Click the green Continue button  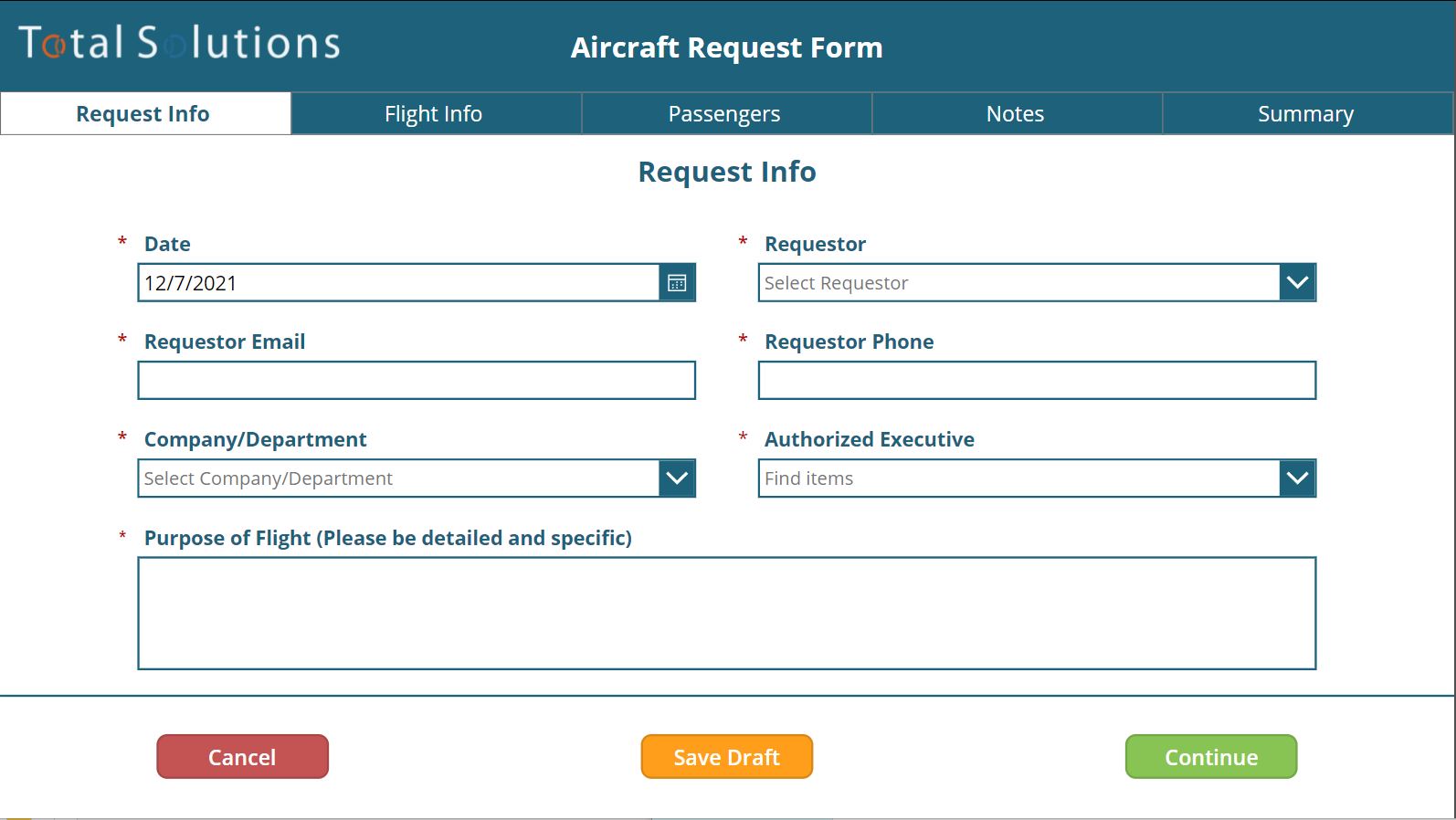pos(1210,757)
